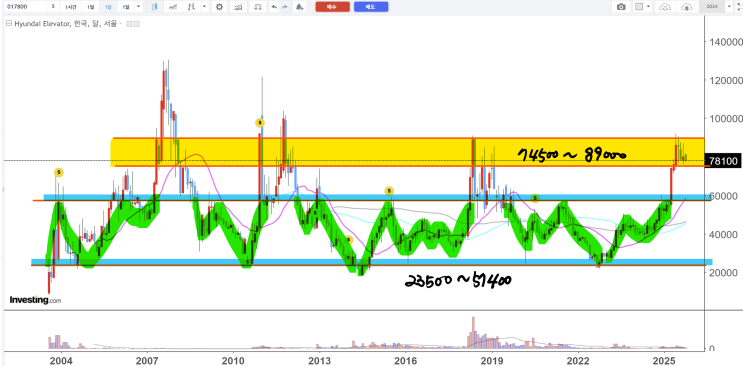Expand the legend options arrow after 서울
743x366 pixels.
[x=121, y=24]
